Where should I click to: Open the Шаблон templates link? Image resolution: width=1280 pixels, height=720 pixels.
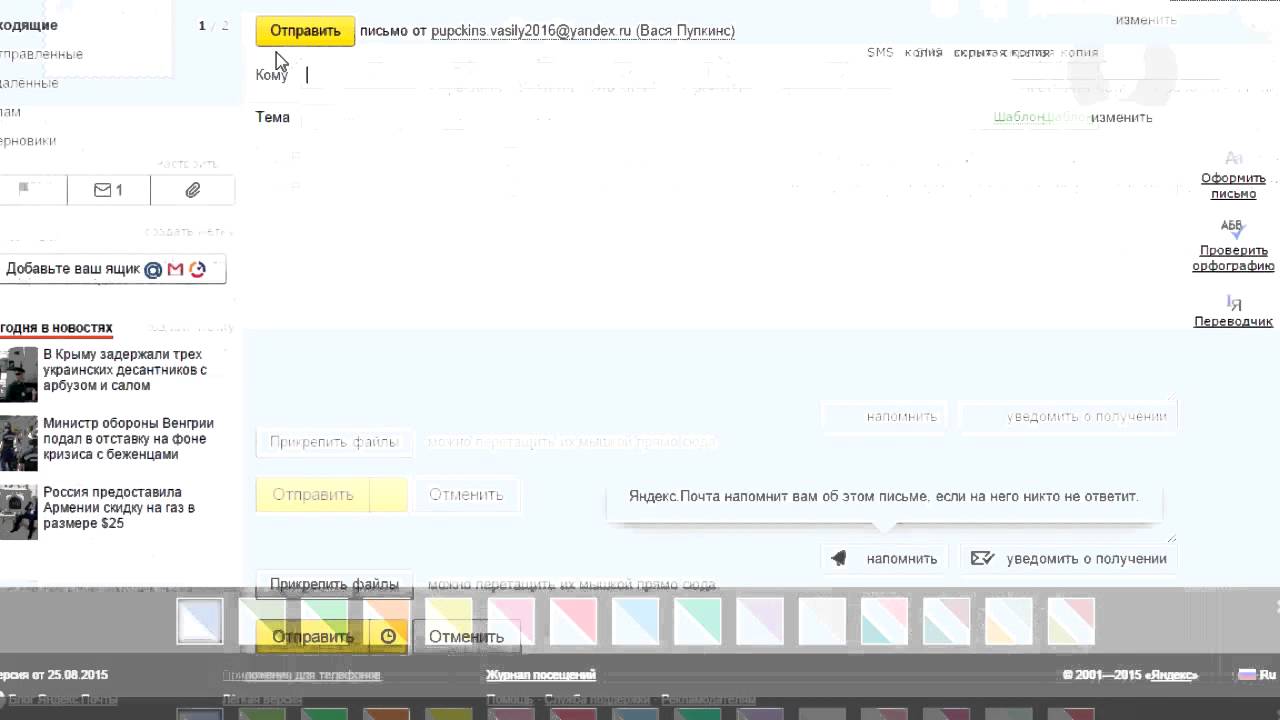click(x=1019, y=118)
